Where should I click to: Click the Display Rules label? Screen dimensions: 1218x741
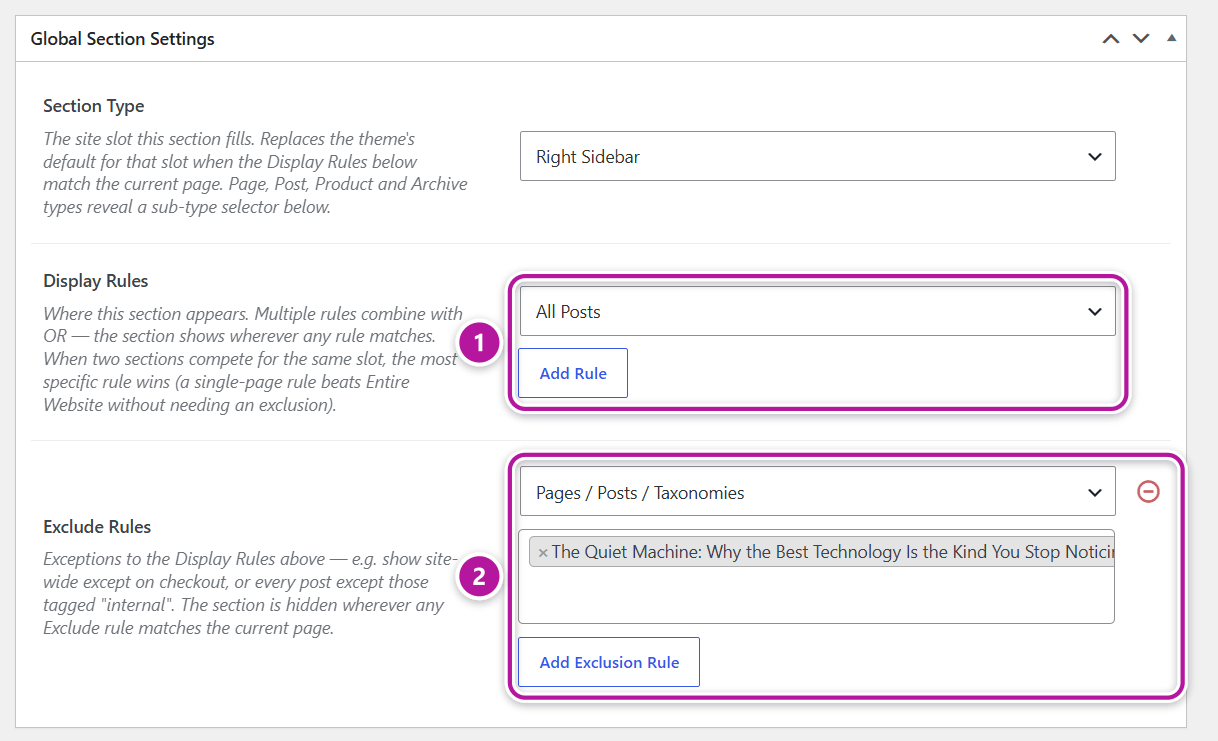[96, 281]
